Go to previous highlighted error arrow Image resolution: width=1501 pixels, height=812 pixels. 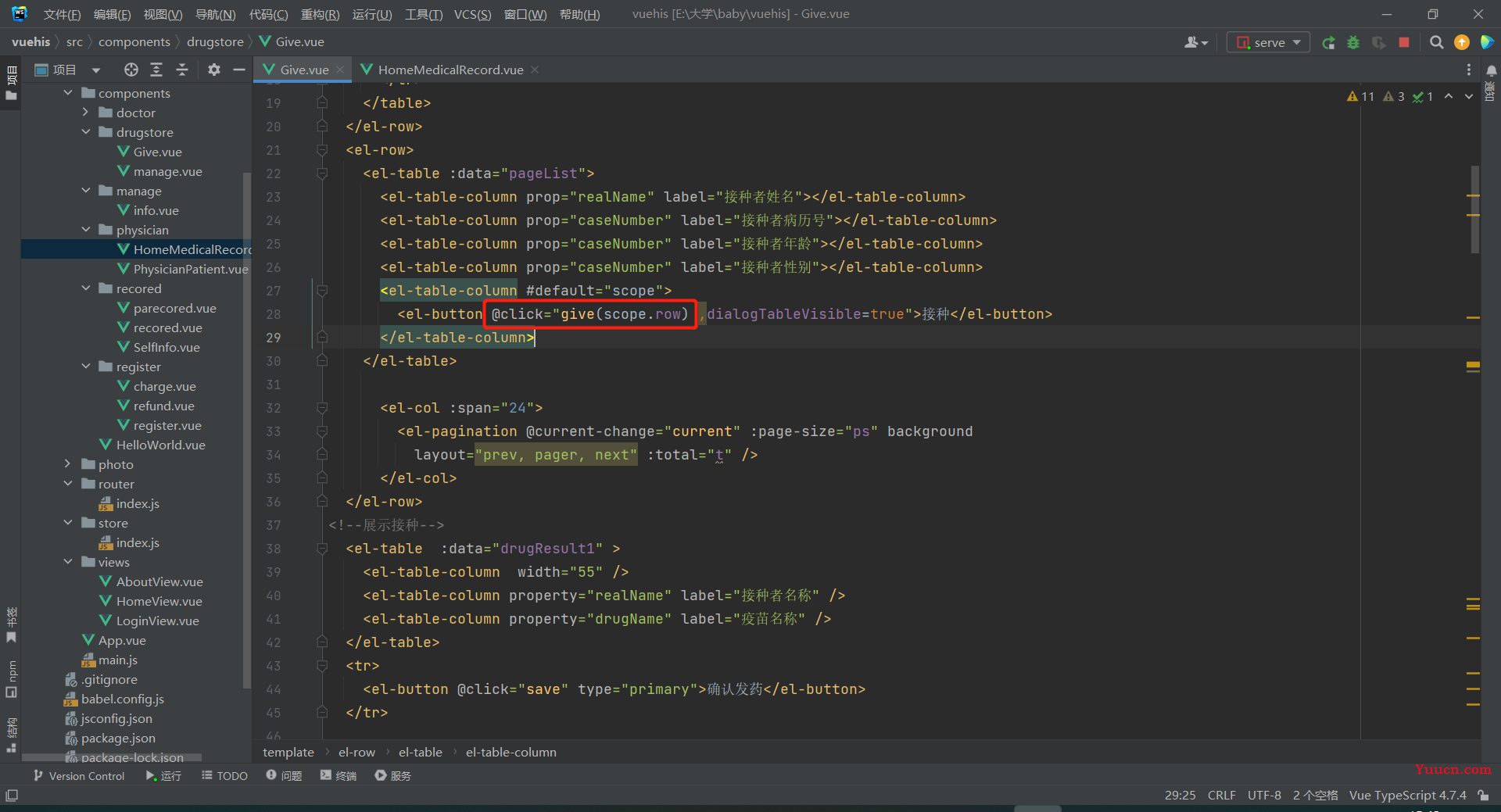[1449, 96]
